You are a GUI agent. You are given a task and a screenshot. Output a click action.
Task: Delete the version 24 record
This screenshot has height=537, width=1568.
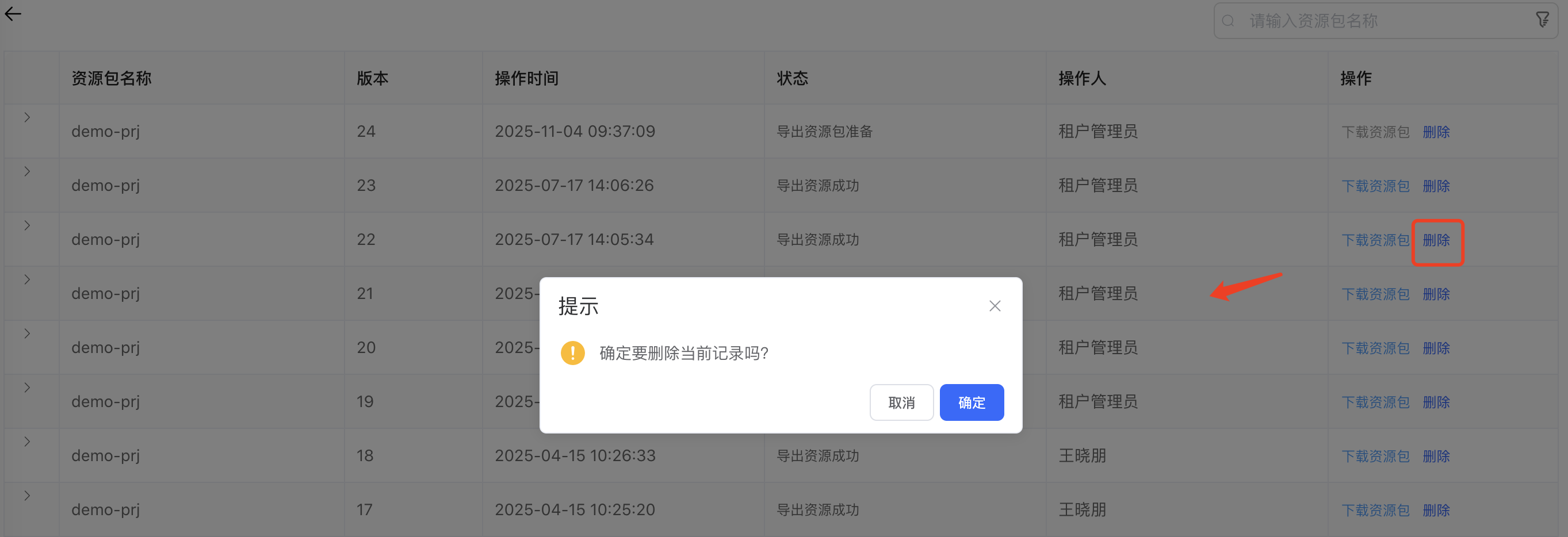click(x=1436, y=132)
